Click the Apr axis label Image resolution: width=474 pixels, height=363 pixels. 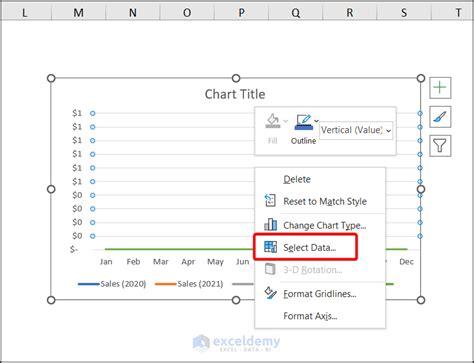click(188, 262)
